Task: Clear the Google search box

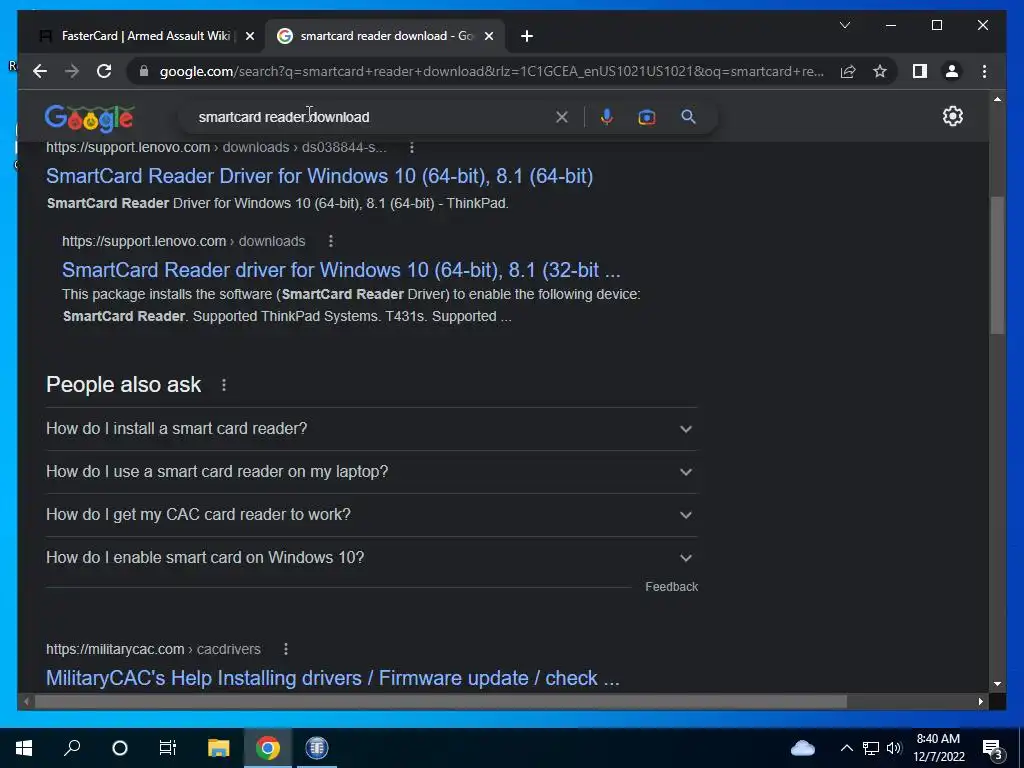Action: click(562, 117)
